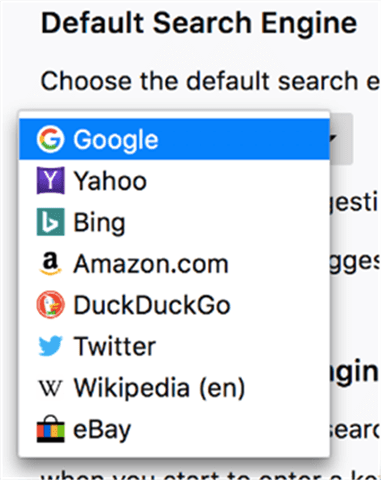Select the Bing option

pos(174,222)
